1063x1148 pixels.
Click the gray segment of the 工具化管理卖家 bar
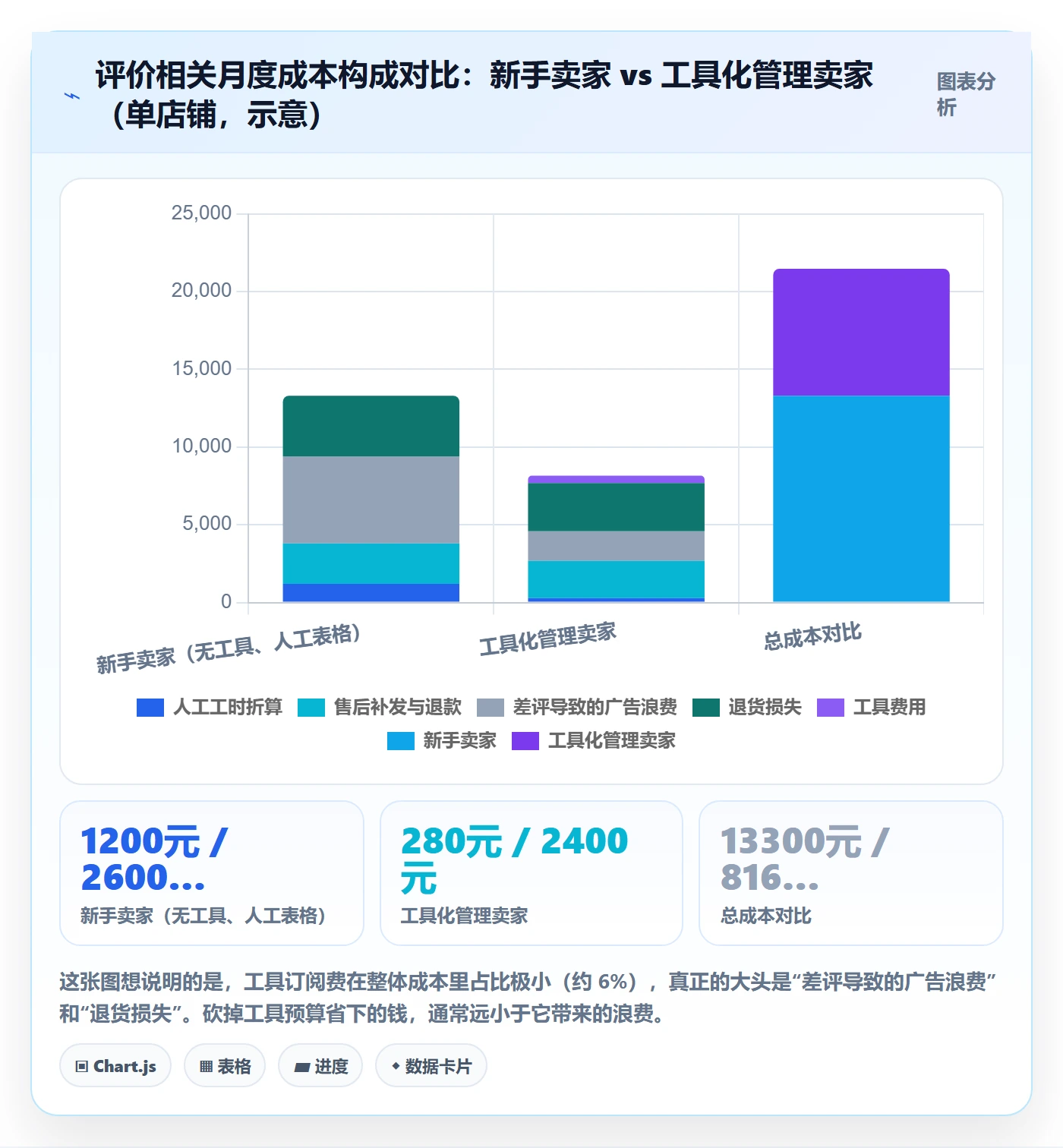click(x=616, y=546)
